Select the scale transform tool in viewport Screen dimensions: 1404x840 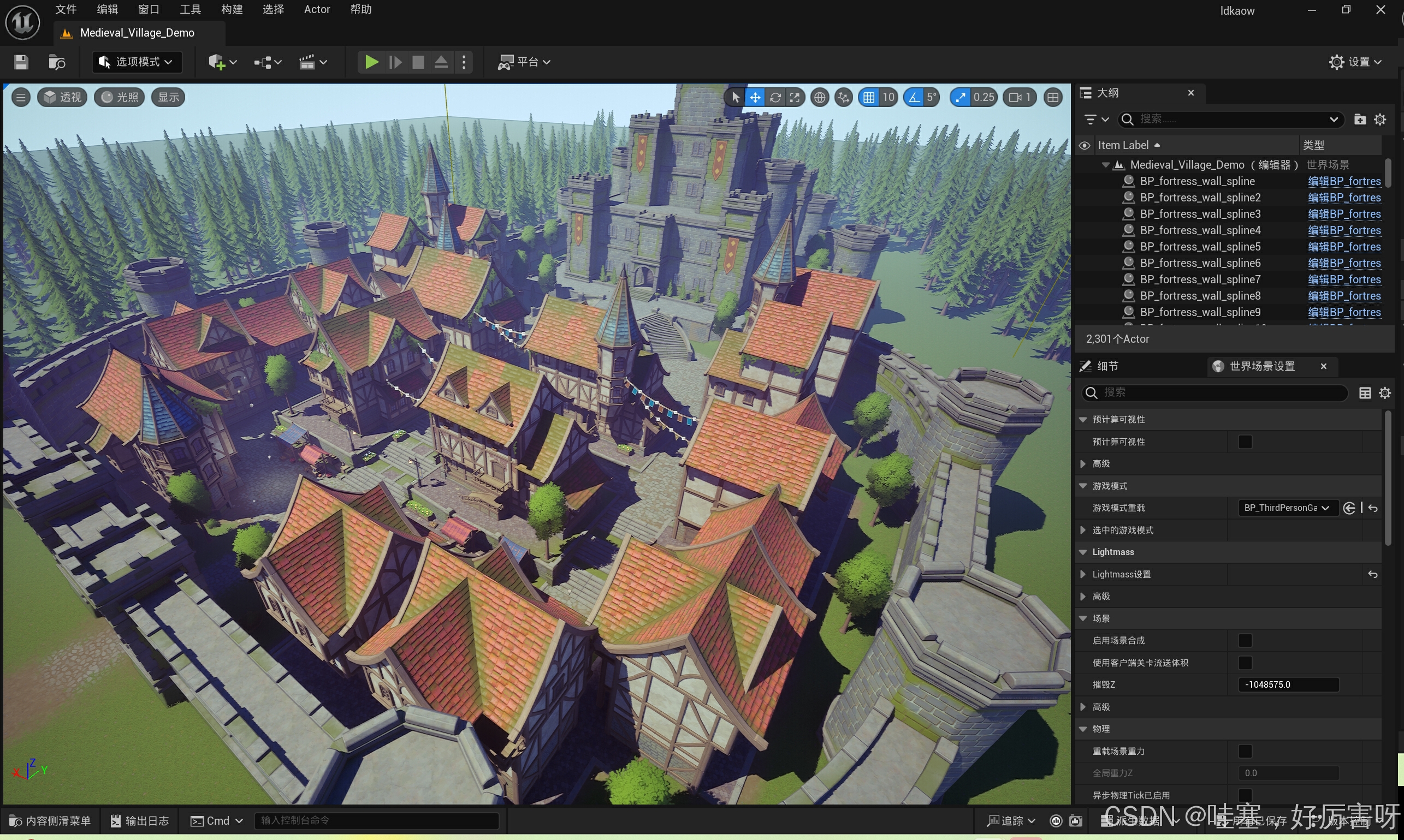point(795,97)
